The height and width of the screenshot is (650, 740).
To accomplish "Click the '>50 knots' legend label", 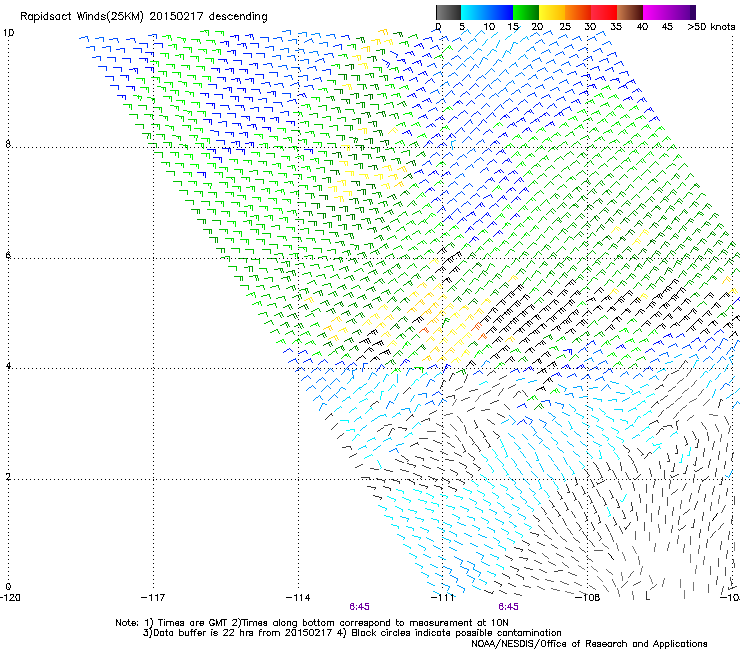I will 711,26.
